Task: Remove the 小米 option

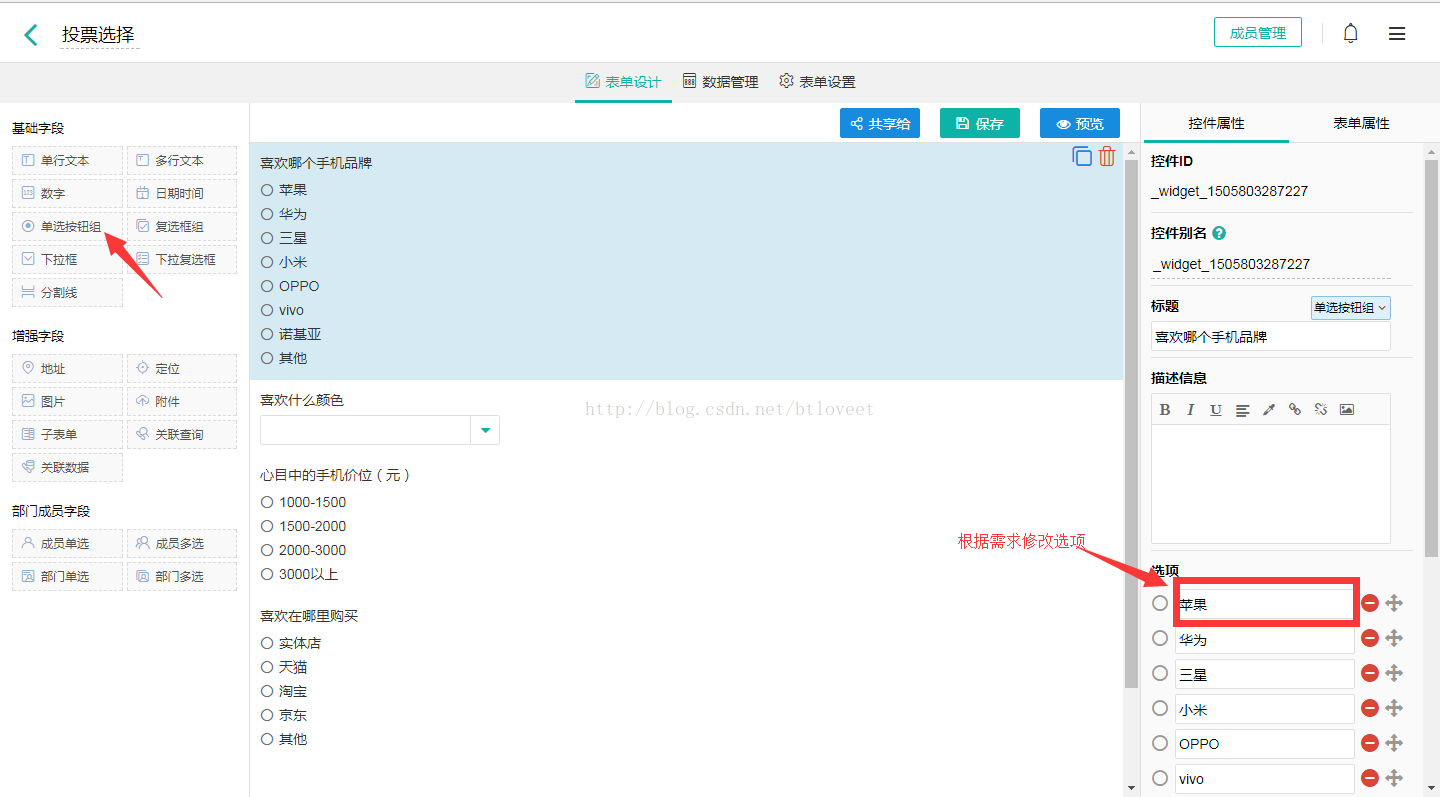Action: coord(1370,708)
